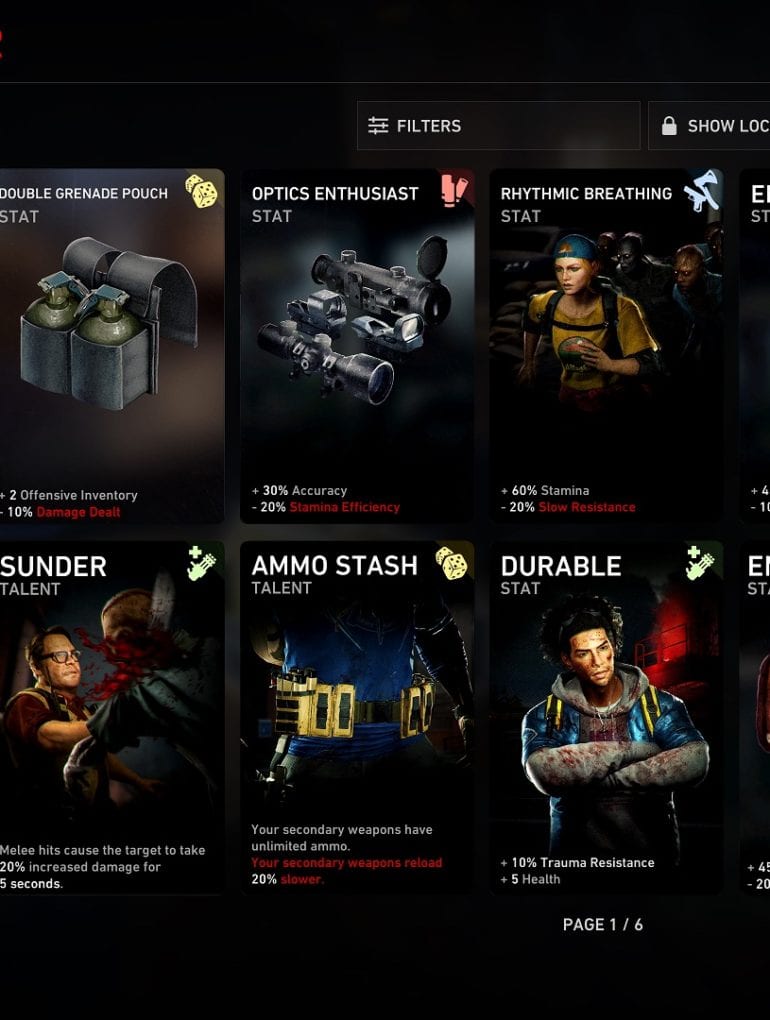Click green fist icon on Sunder card
This screenshot has width=770, height=1020.
click(x=202, y=563)
